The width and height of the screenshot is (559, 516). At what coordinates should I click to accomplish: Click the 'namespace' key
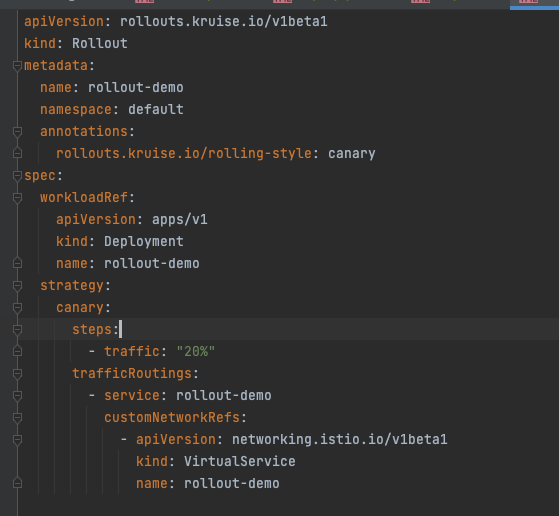pyautogui.click(x=76, y=109)
